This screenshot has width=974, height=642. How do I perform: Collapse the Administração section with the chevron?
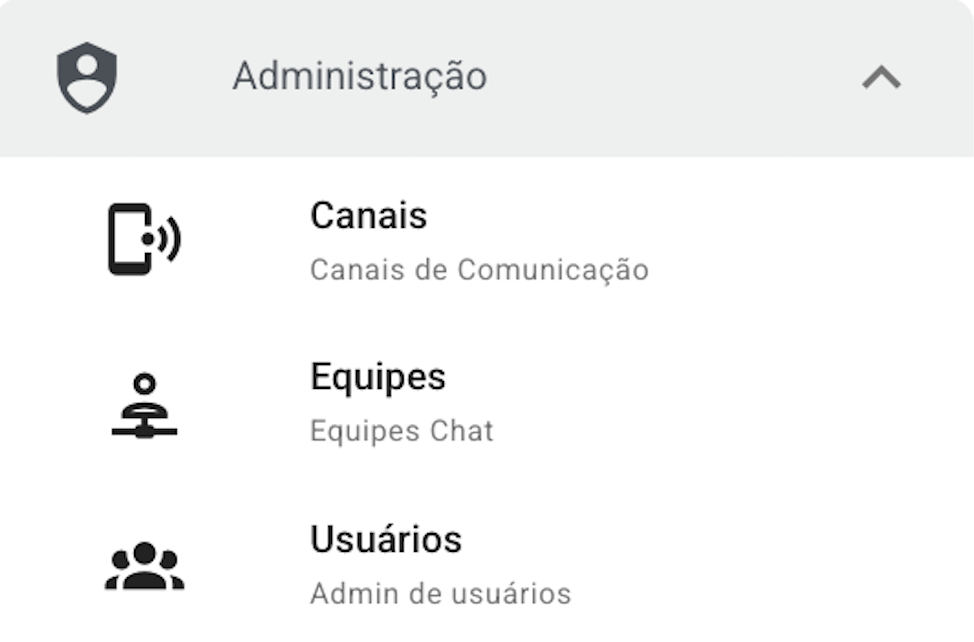tap(881, 77)
